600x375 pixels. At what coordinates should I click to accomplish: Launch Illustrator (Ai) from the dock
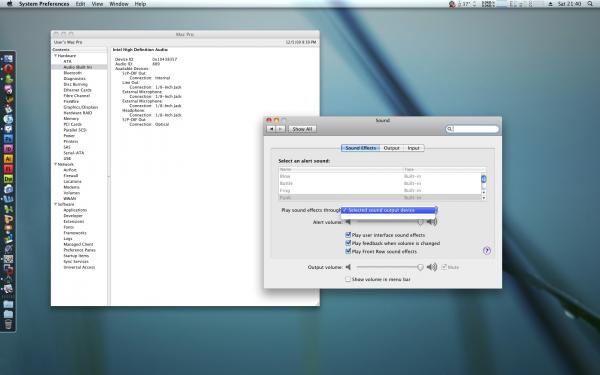pyautogui.click(x=8, y=158)
